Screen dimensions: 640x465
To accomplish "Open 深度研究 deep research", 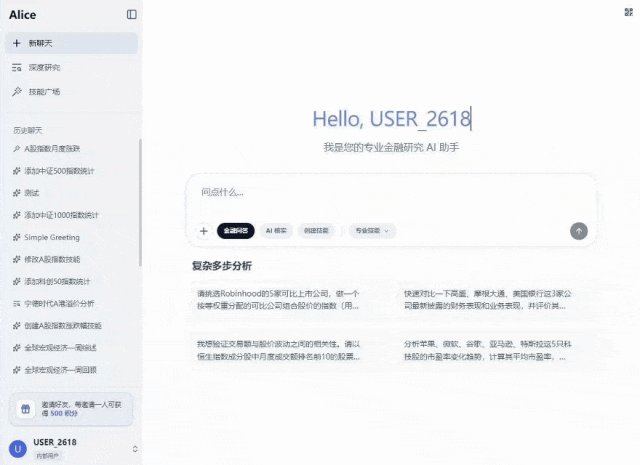I will (x=71, y=67).
